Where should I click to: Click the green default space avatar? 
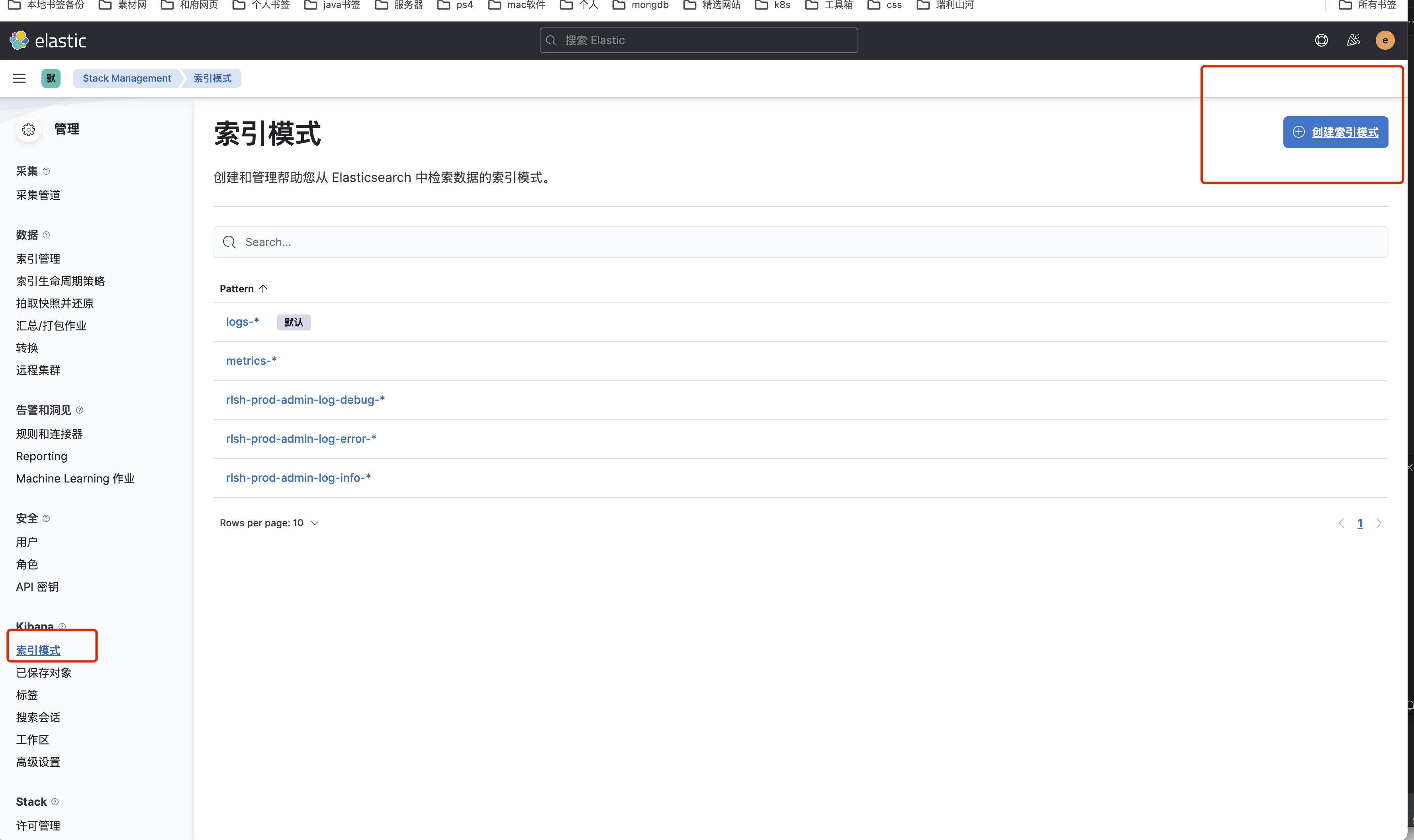pos(51,78)
